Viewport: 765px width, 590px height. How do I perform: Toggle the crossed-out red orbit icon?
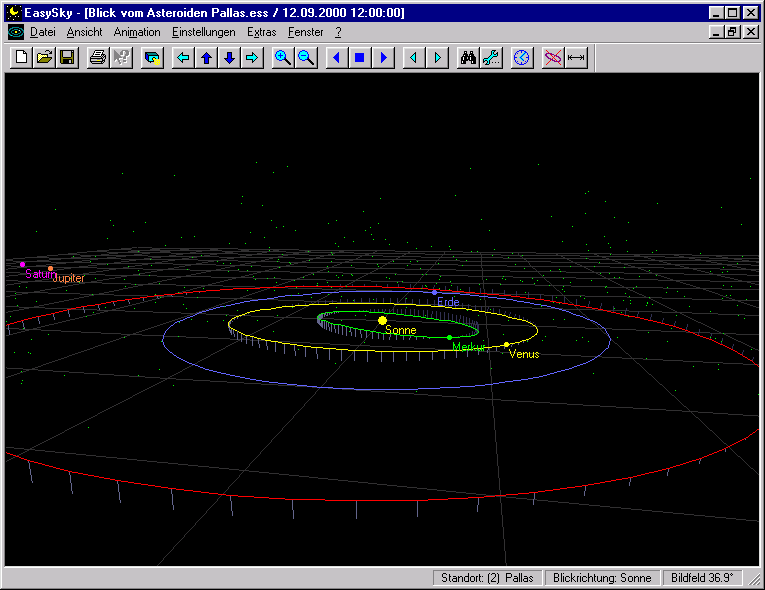pyautogui.click(x=552, y=58)
